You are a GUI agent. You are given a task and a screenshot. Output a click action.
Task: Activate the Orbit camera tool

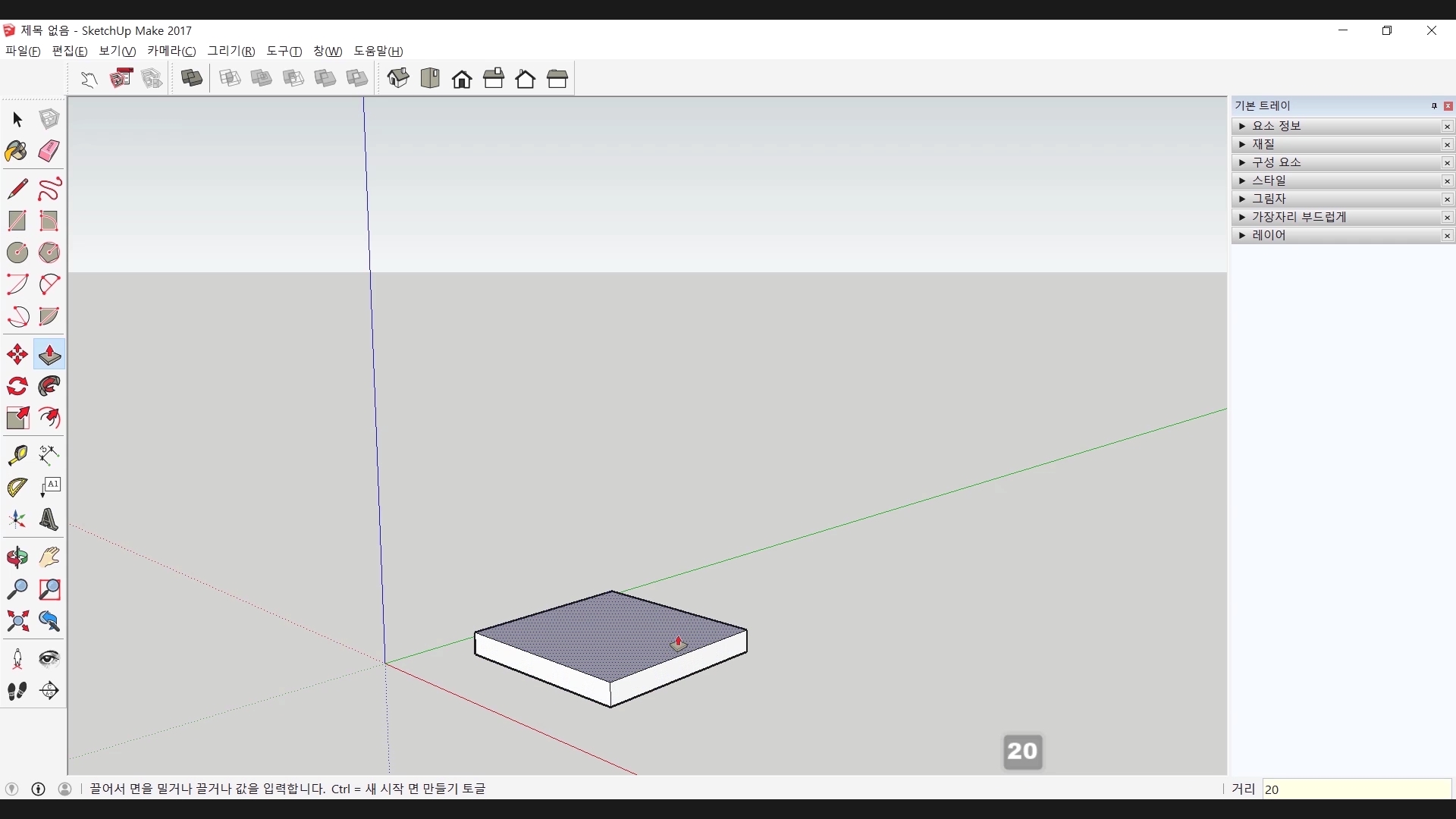click(17, 557)
